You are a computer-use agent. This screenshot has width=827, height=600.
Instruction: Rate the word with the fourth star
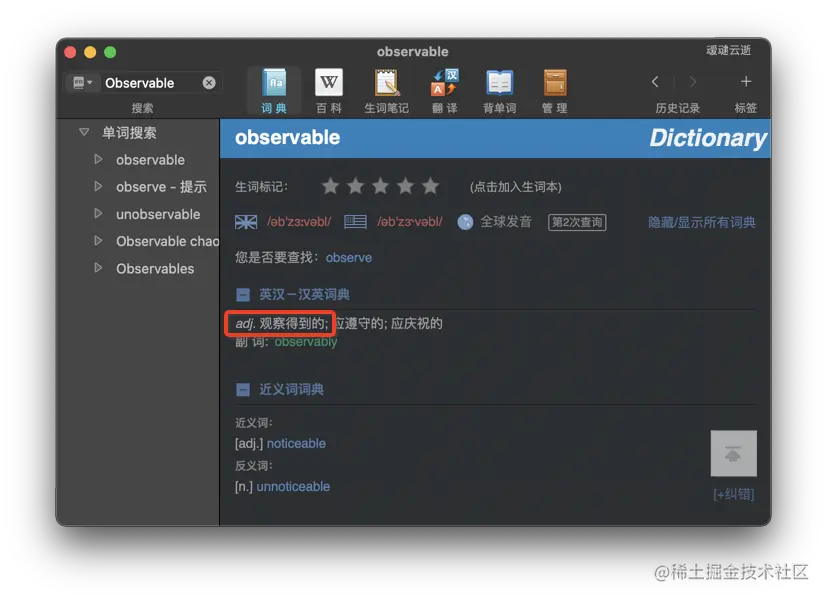click(x=406, y=186)
